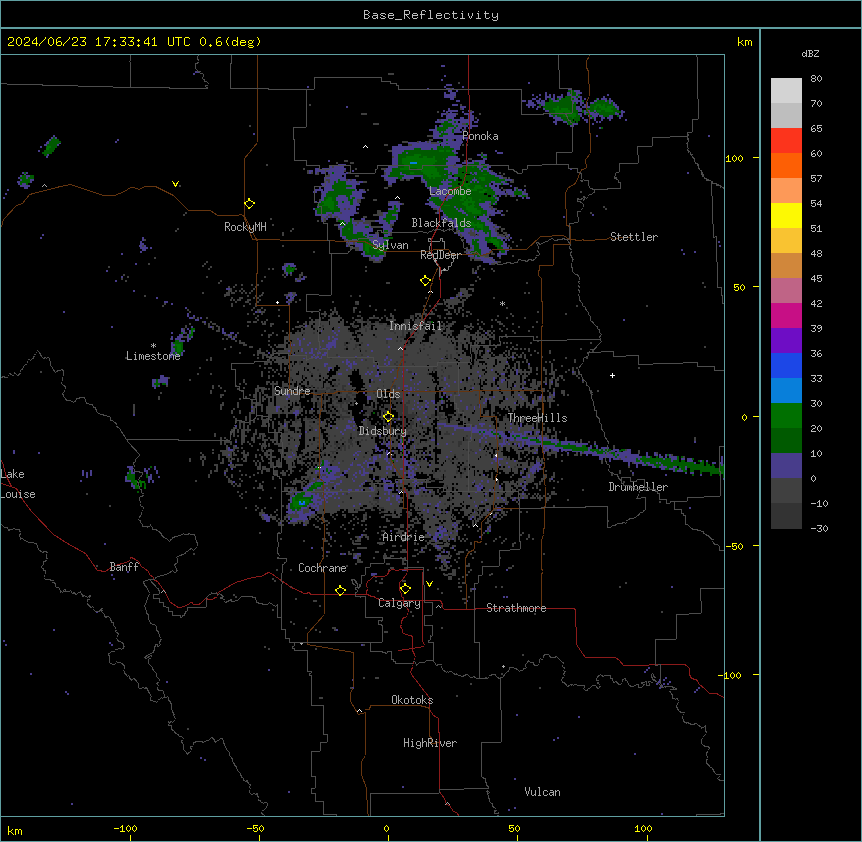Click the RockyMH label
This screenshot has width=862, height=842.
tap(245, 227)
